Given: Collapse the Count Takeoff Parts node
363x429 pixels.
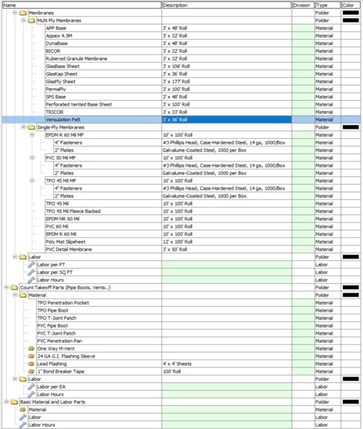Looking at the screenshot, I should (6, 287).
